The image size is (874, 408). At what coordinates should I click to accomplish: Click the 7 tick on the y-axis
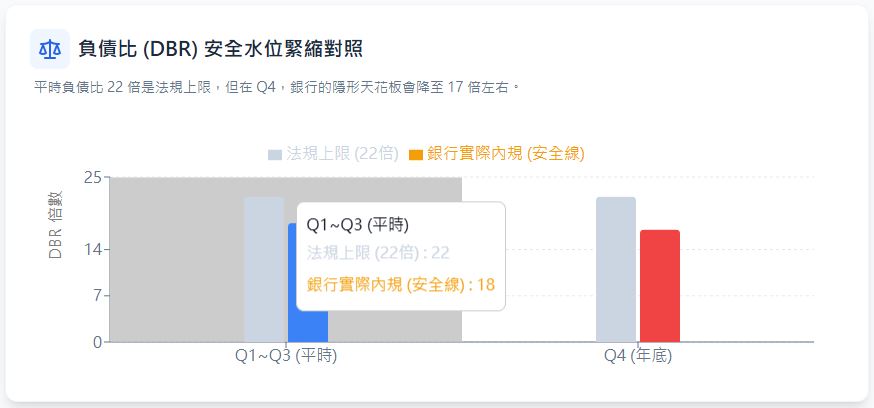(95, 296)
